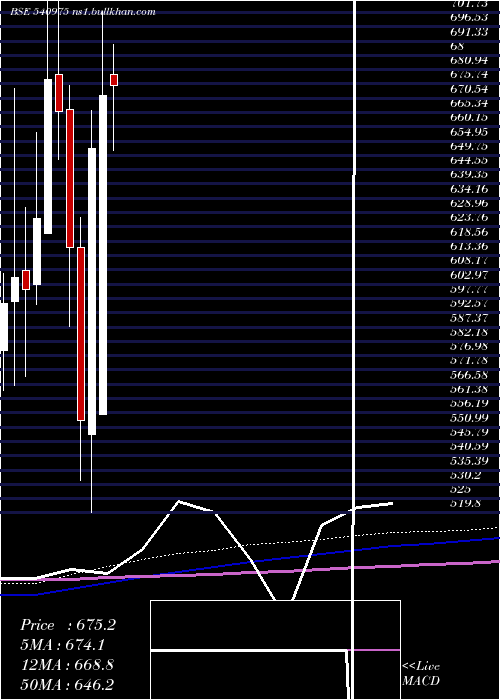Click the 550.99 price axis label
The width and height of the screenshot is (500, 700).
coord(469,417)
